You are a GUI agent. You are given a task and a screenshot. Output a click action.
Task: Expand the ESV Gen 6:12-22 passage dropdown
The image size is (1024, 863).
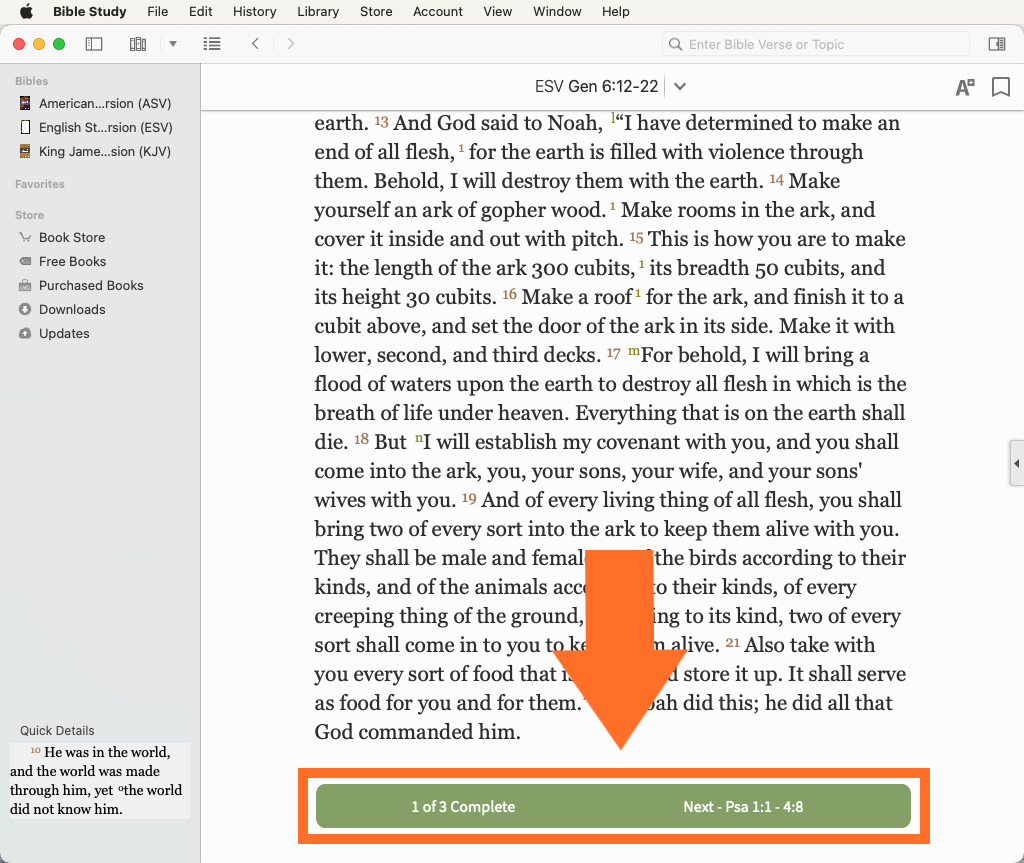coord(680,87)
